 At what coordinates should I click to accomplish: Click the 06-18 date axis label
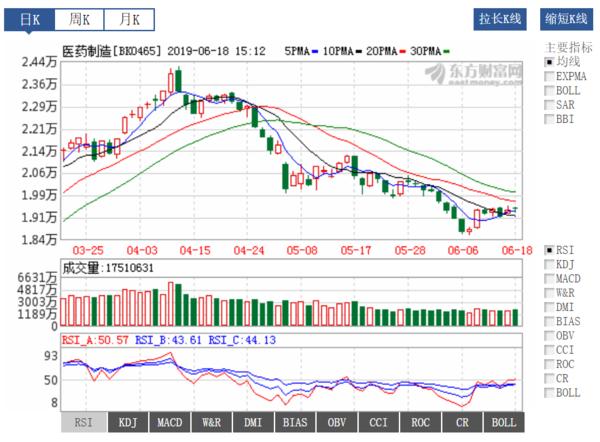click(x=517, y=251)
